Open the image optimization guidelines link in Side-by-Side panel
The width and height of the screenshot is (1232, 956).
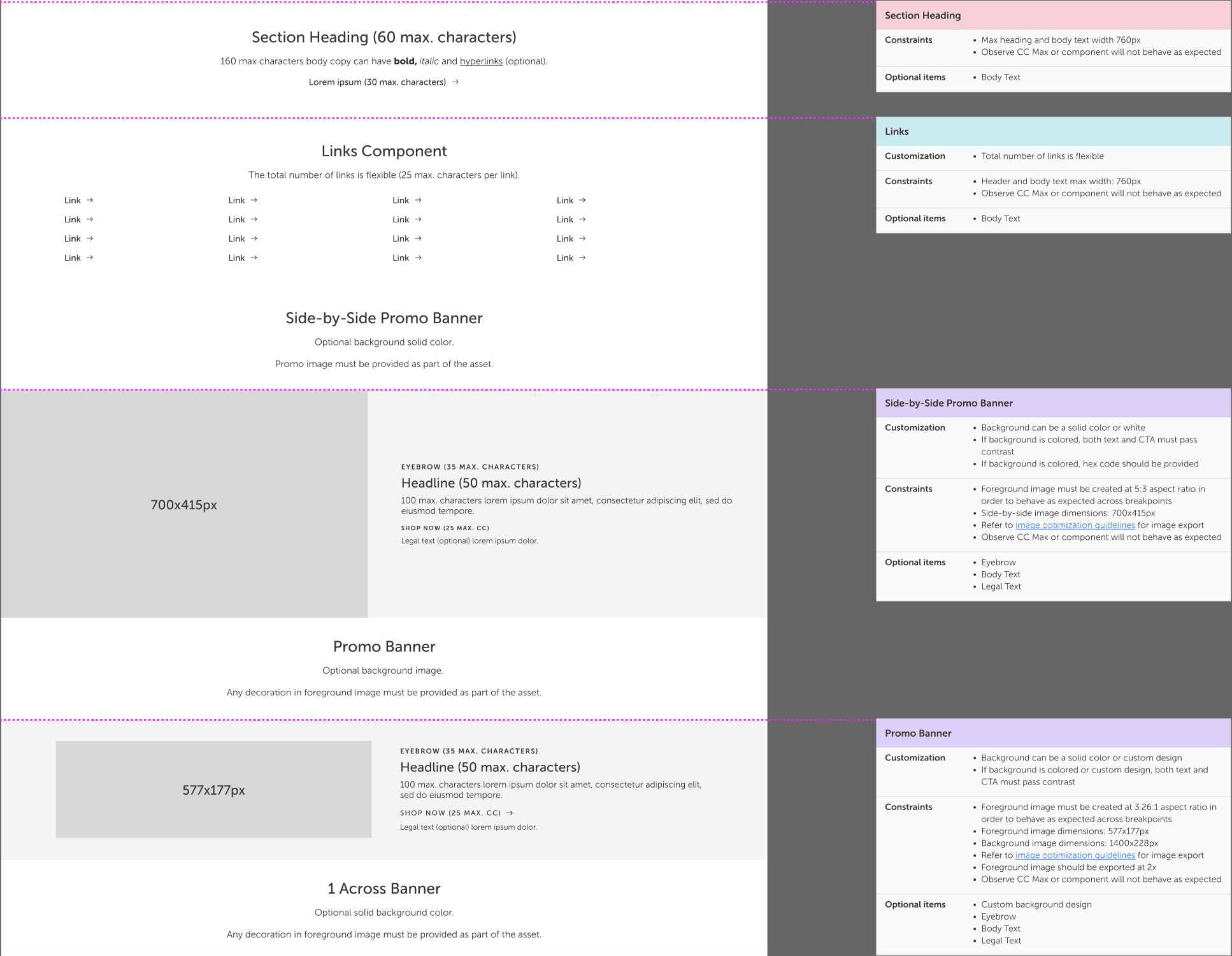coord(1075,525)
